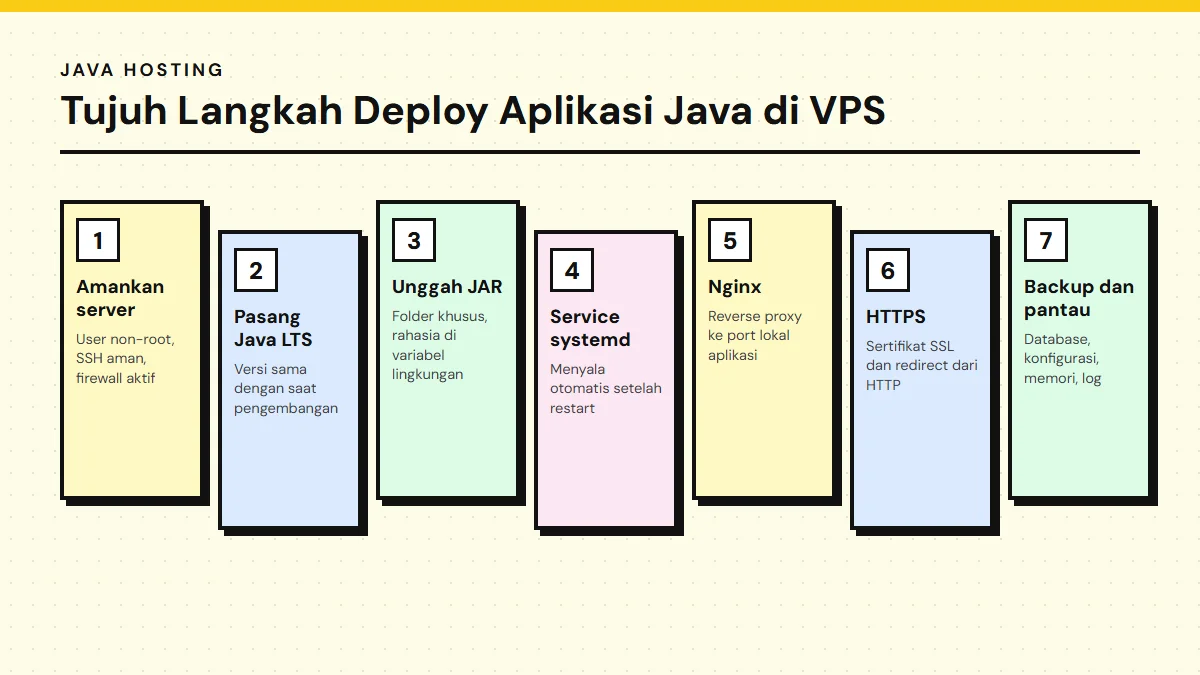Image resolution: width=1200 pixels, height=675 pixels.
Task: Select the "HTTPS" heading
Action: [x=896, y=317]
